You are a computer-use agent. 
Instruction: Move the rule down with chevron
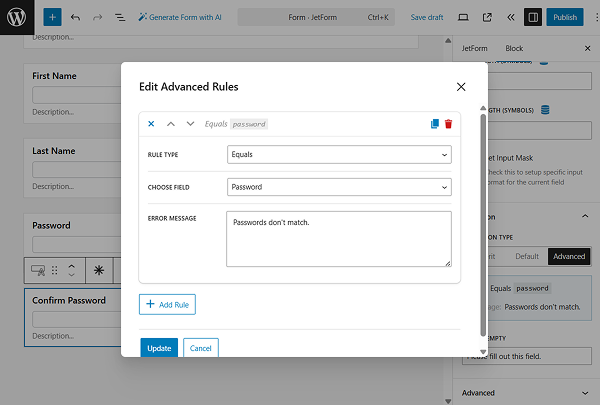190,124
